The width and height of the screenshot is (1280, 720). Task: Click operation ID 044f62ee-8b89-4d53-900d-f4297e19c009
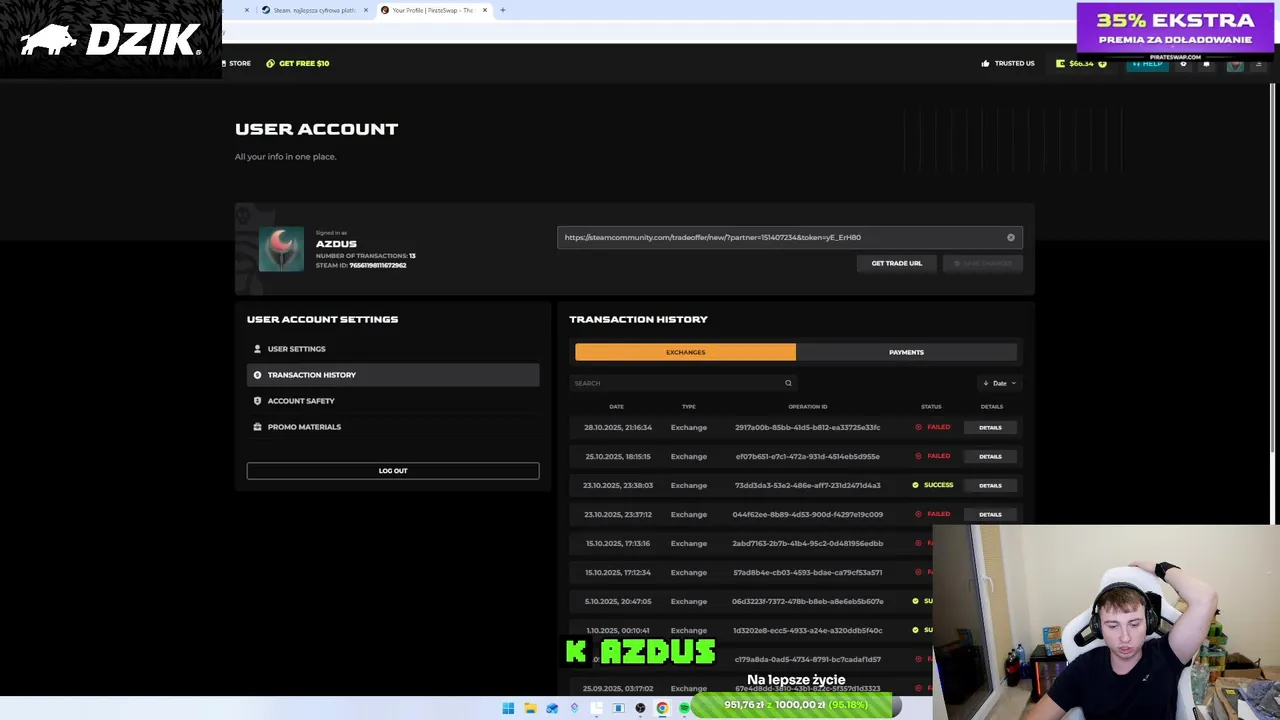[807, 515]
